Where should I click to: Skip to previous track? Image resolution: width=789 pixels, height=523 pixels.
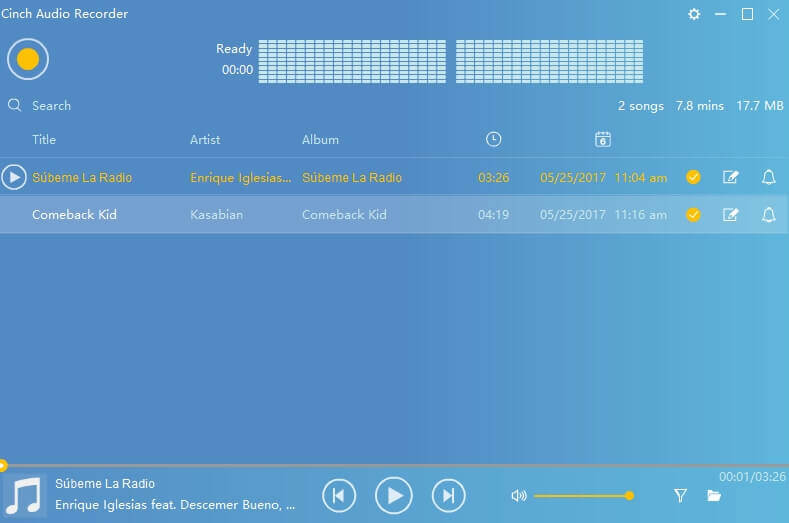click(339, 496)
